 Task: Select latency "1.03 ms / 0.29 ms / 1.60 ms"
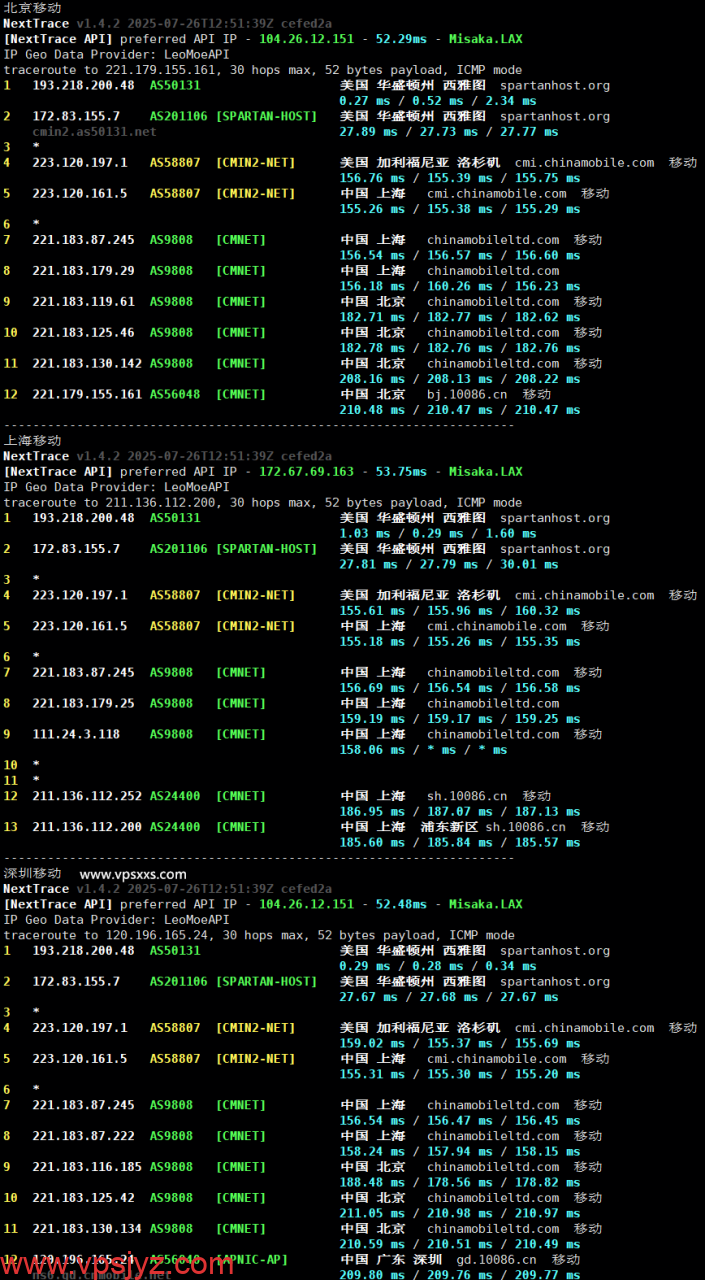coord(438,533)
